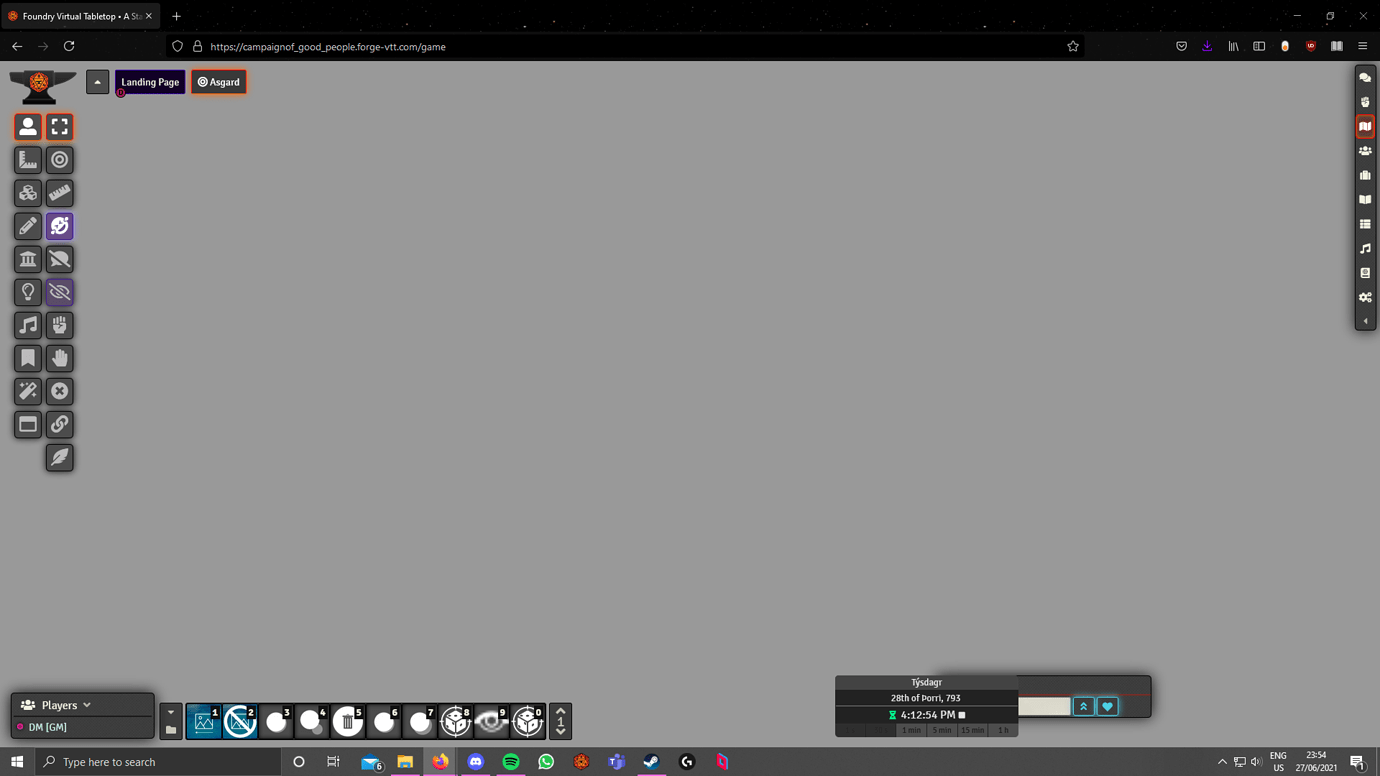The width and height of the screenshot is (1380, 776).
Task: Toggle the lighting bulb tool
Action: pyautogui.click(x=28, y=292)
